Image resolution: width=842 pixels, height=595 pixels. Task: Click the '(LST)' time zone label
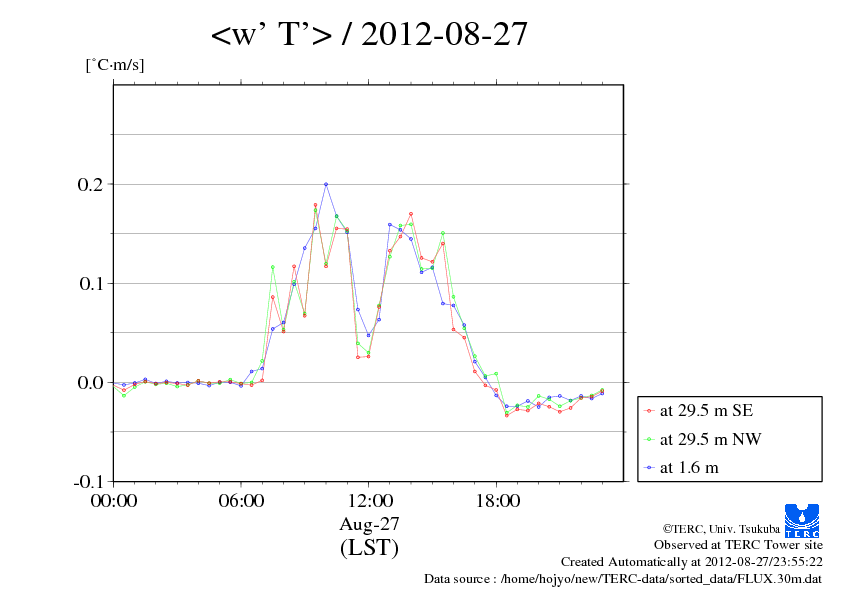(369, 548)
